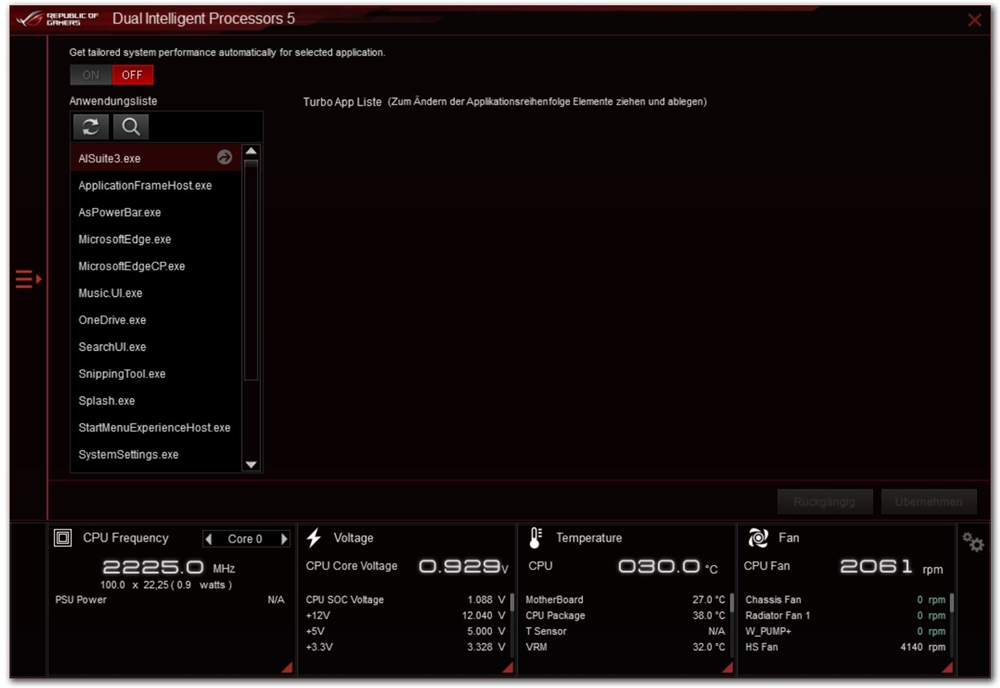The image size is (1000, 688).
Task: Click the ROG Republic of Gamers logo
Action: pos(57,18)
